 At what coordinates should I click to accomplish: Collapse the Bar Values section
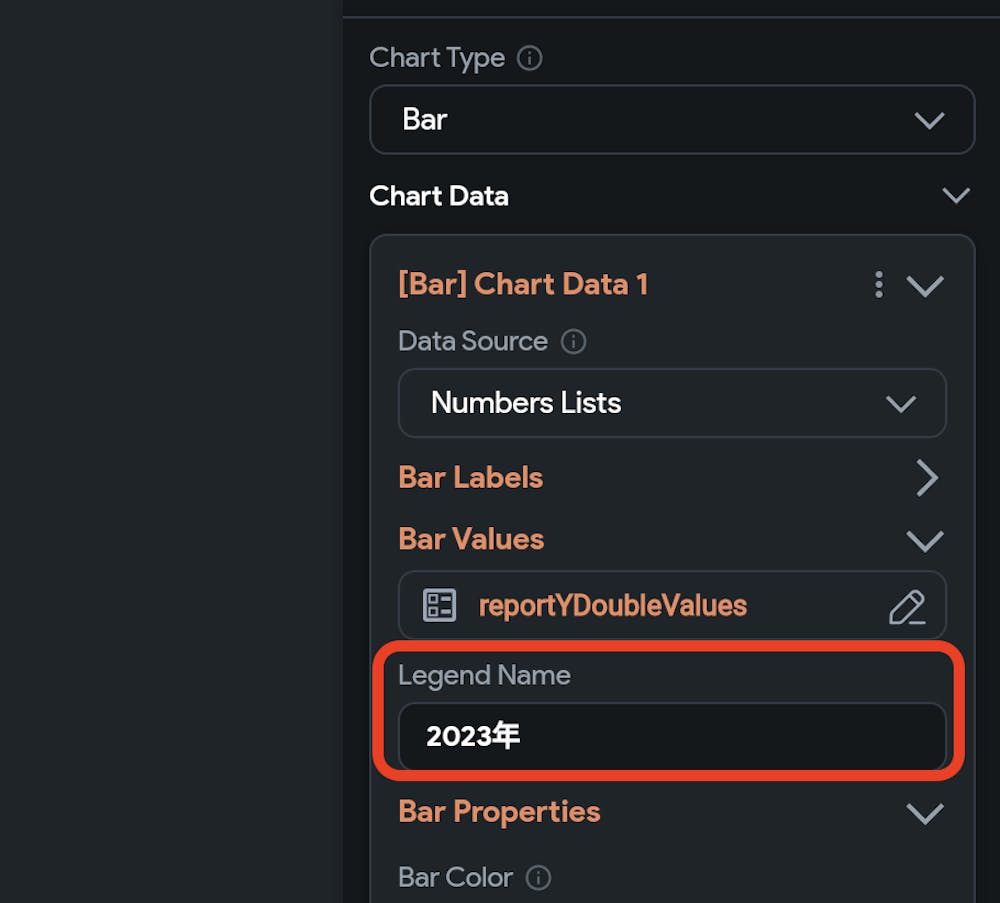924,539
